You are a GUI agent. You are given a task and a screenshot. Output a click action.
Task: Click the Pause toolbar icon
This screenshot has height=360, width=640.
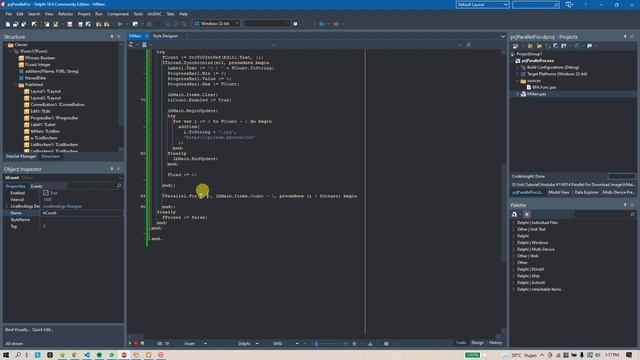point(149,24)
